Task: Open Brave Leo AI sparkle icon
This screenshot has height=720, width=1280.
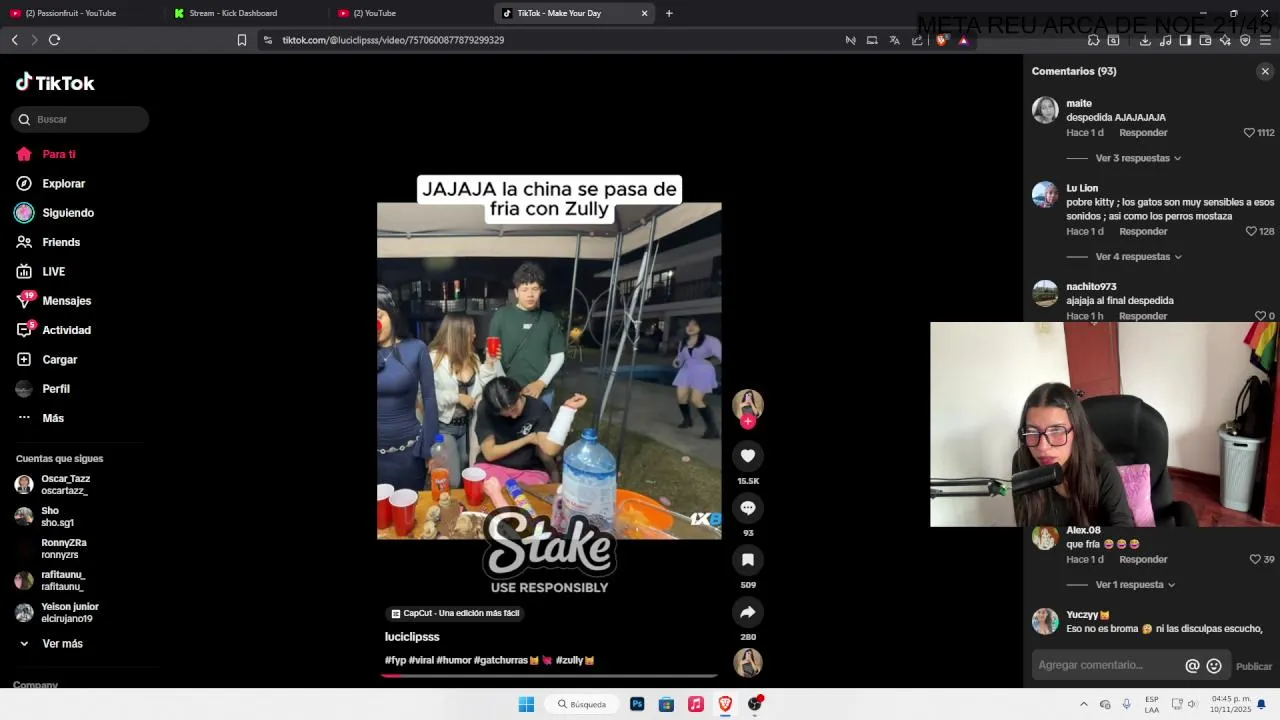Action: pos(1225,40)
